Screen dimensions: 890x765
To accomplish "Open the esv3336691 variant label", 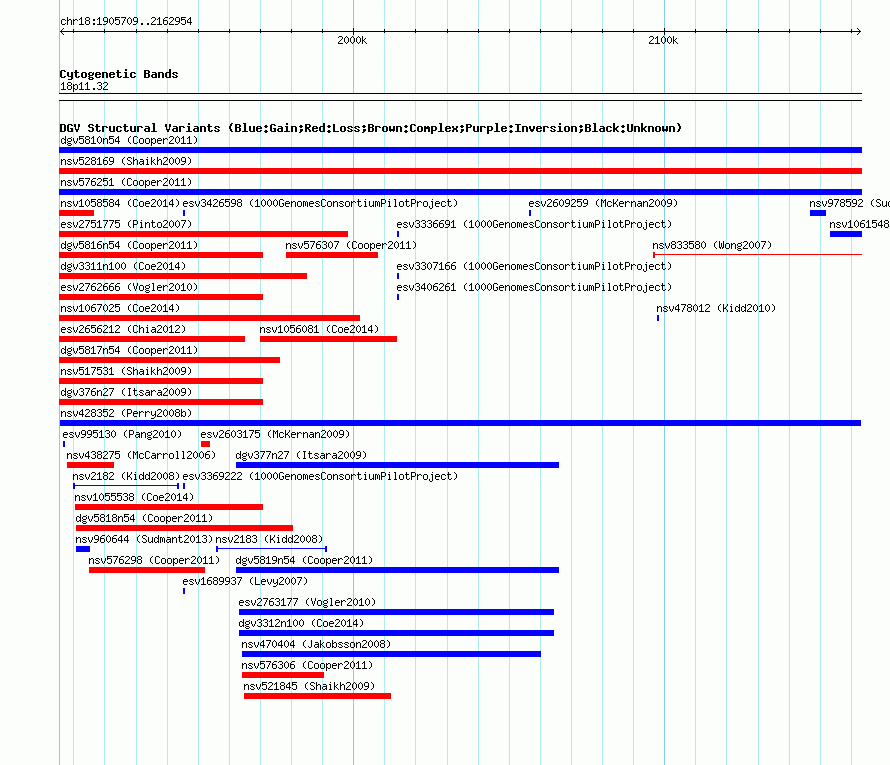I will (x=534, y=224).
